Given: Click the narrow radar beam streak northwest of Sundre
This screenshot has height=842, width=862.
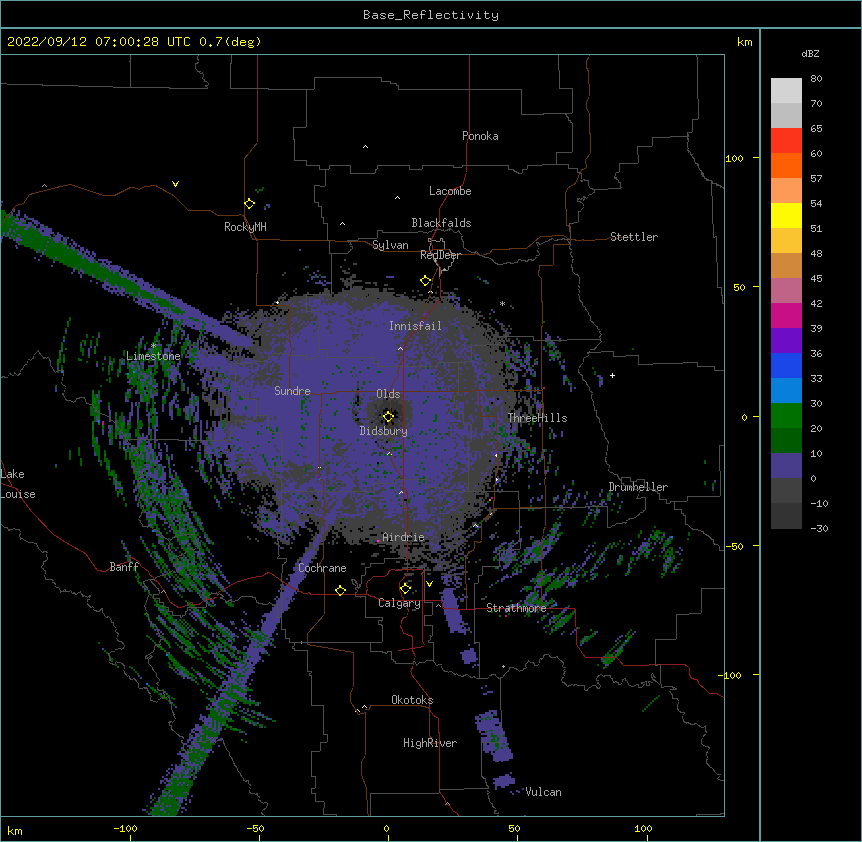Looking at the screenshot, I should click(x=126, y=278).
